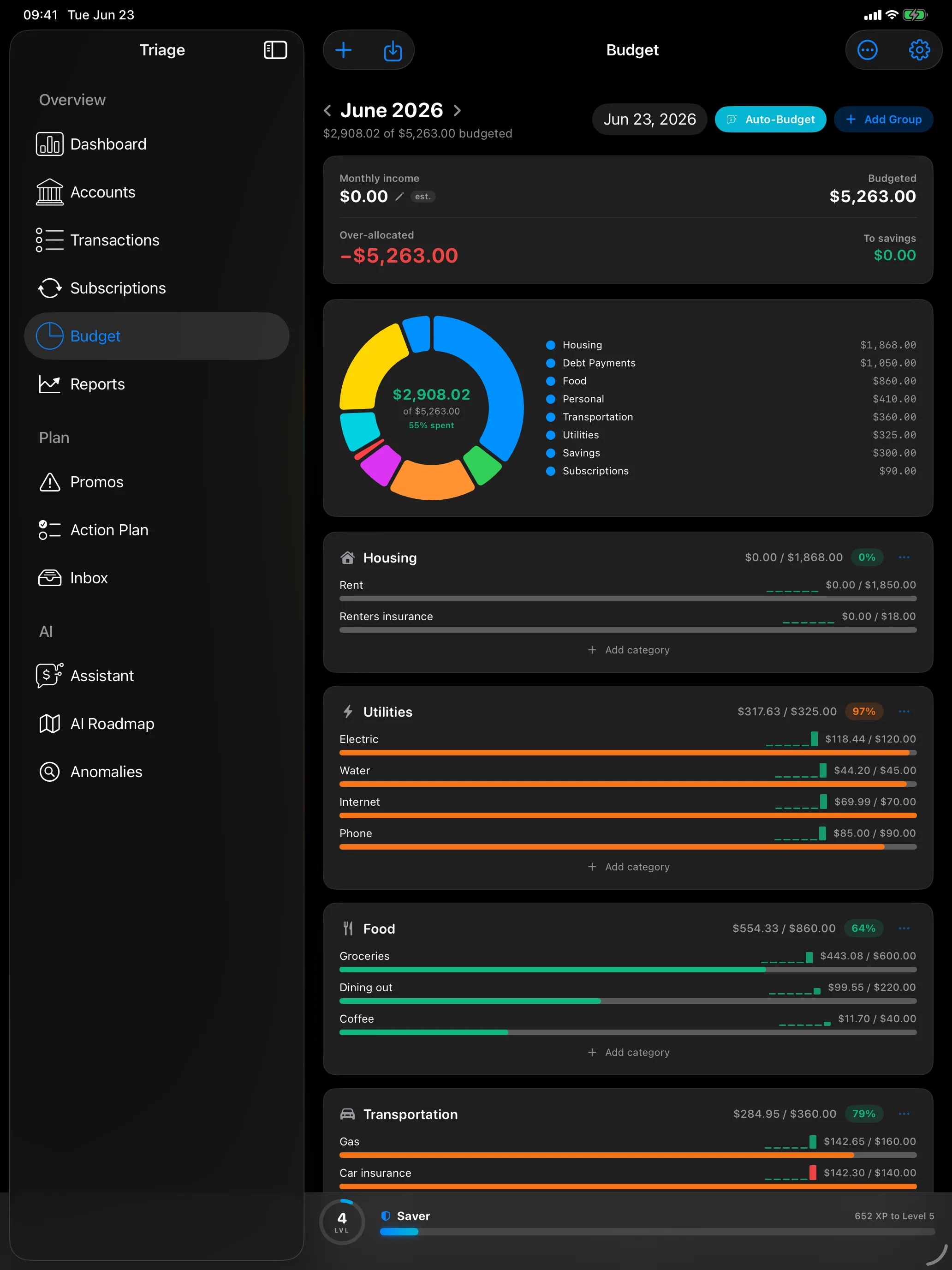
Task: Toggle the sidebar panel icon
Action: click(x=275, y=50)
